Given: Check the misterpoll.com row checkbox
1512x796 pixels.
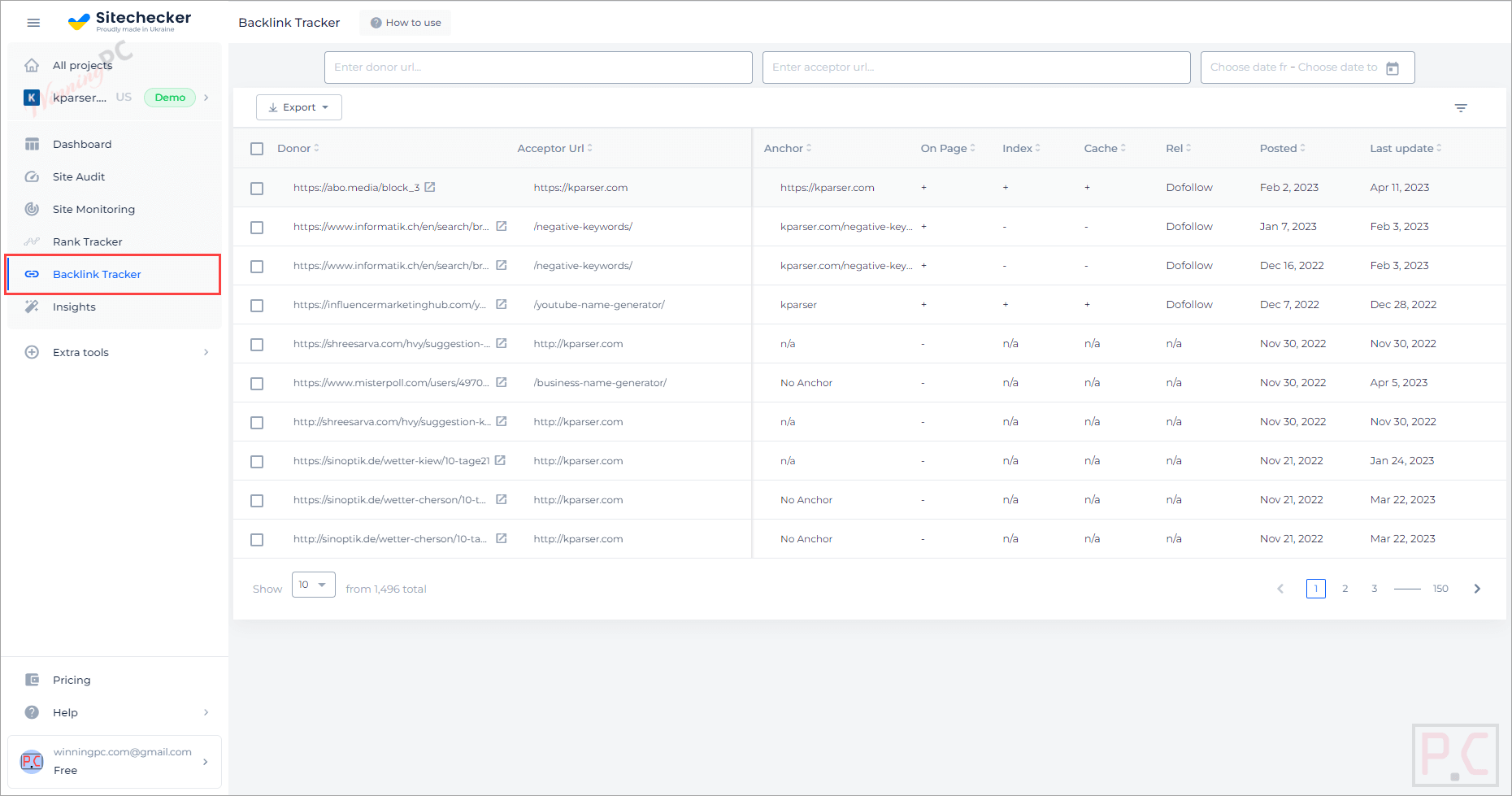Looking at the screenshot, I should pyautogui.click(x=257, y=384).
